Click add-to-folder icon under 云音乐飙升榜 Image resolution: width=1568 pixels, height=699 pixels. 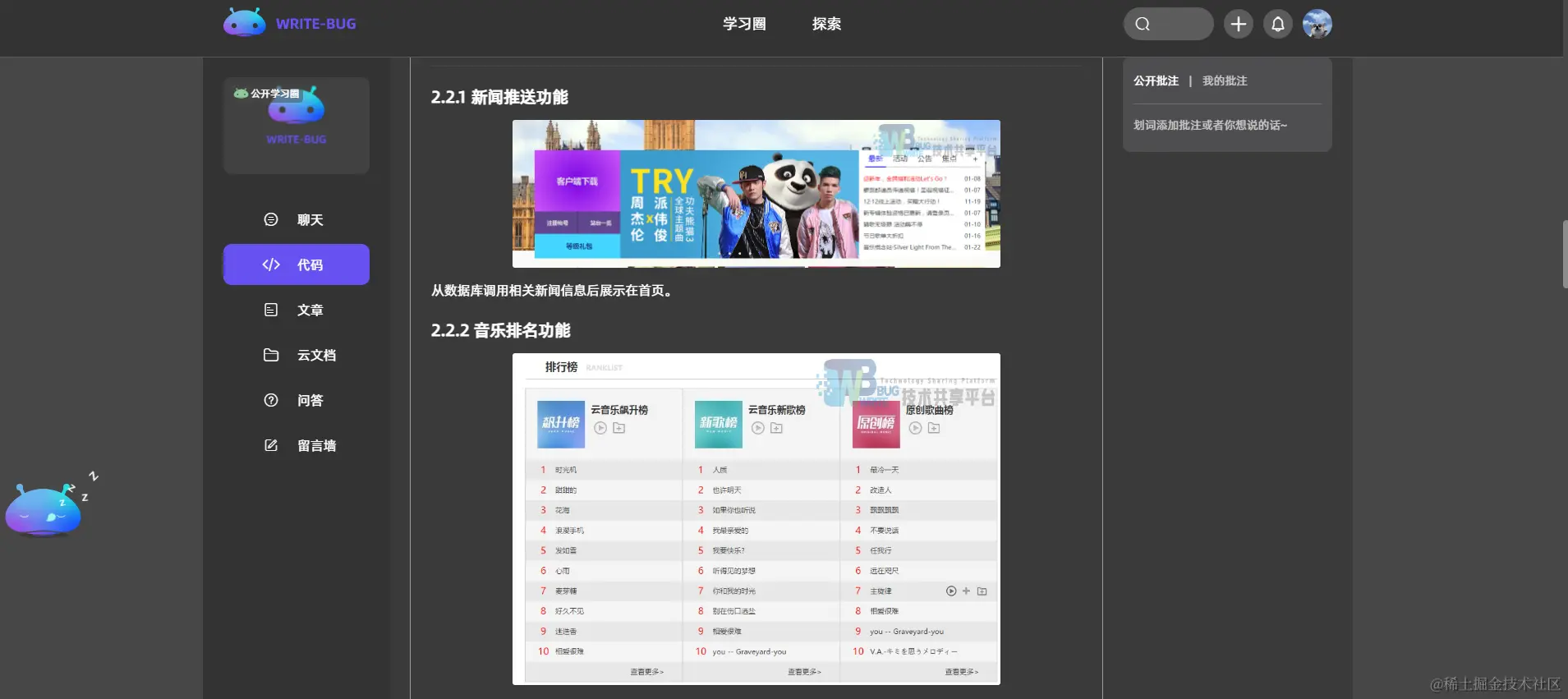[619, 428]
